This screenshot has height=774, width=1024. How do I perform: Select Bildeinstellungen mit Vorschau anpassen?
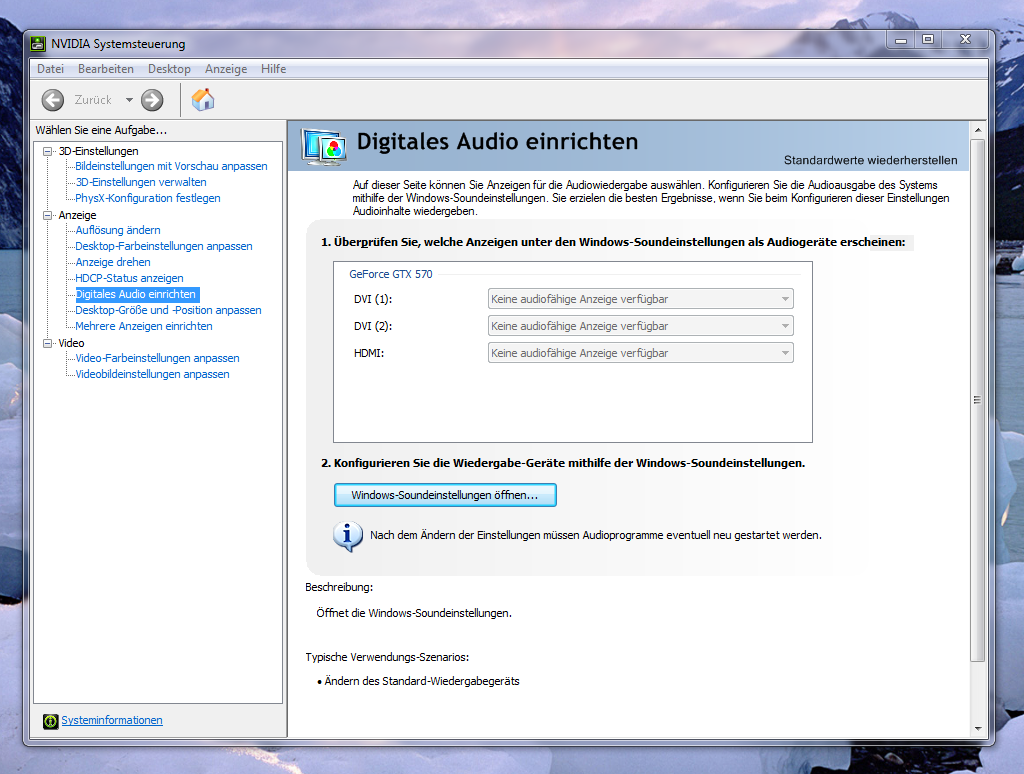[171, 167]
